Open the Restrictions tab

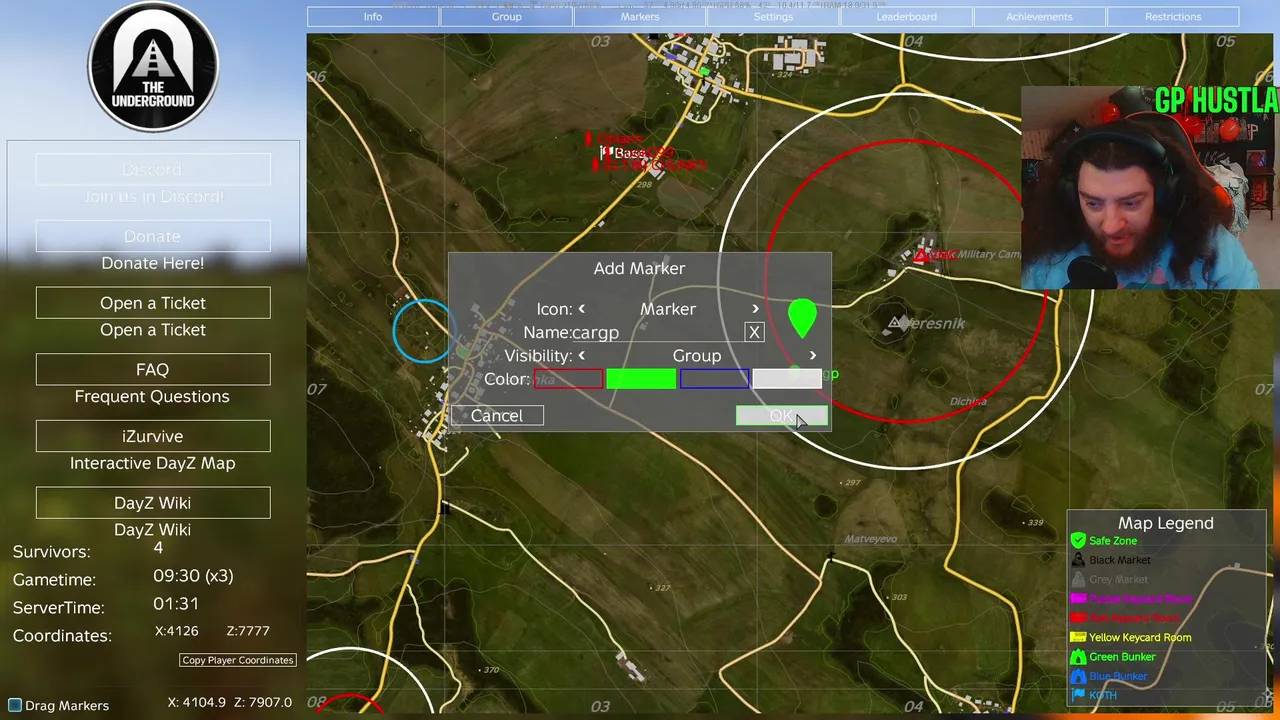click(1173, 17)
